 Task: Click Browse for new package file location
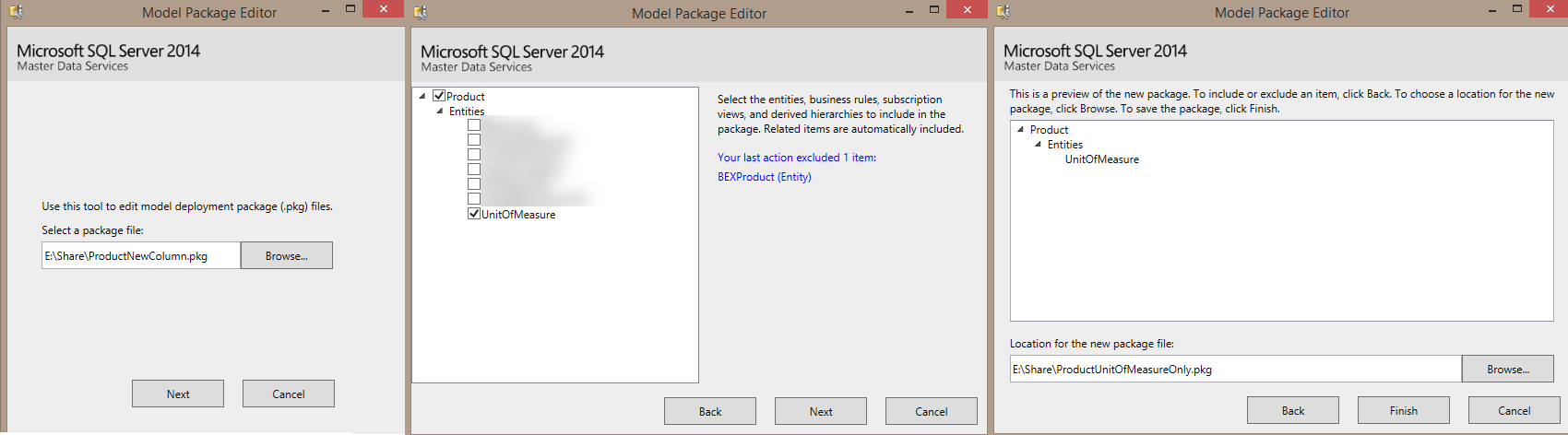click(1508, 369)
